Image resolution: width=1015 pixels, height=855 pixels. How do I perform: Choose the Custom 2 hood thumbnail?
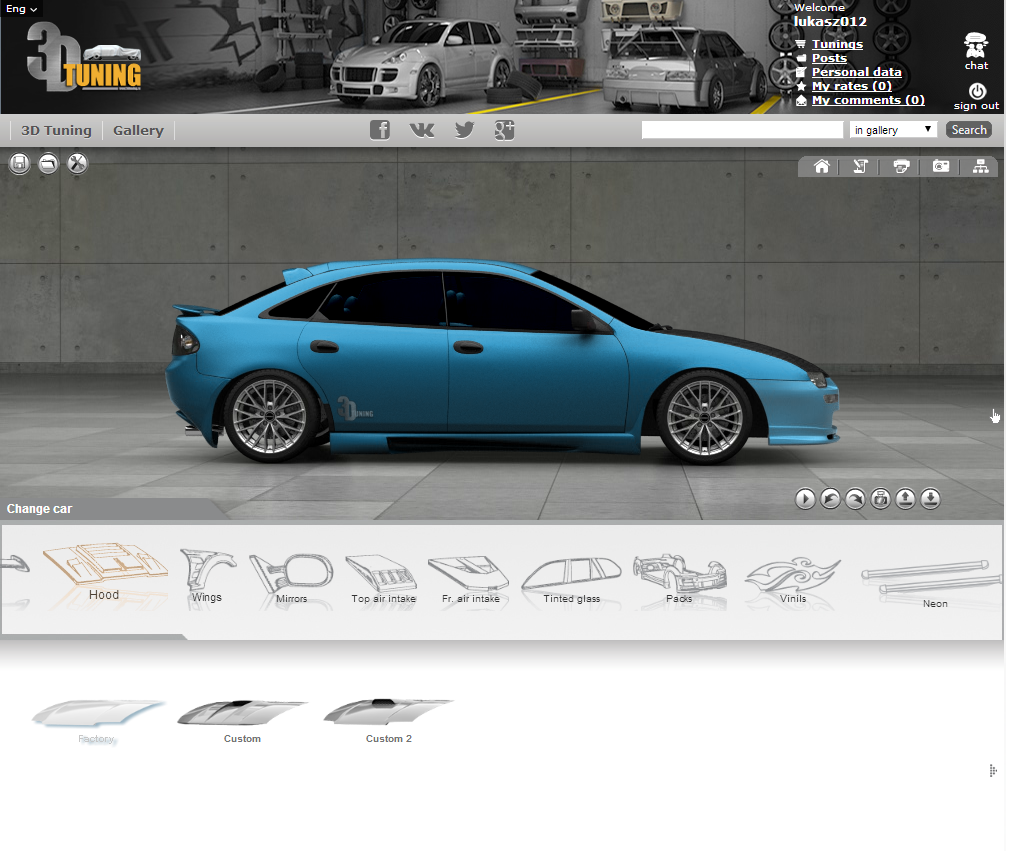[x=388, y=716]
